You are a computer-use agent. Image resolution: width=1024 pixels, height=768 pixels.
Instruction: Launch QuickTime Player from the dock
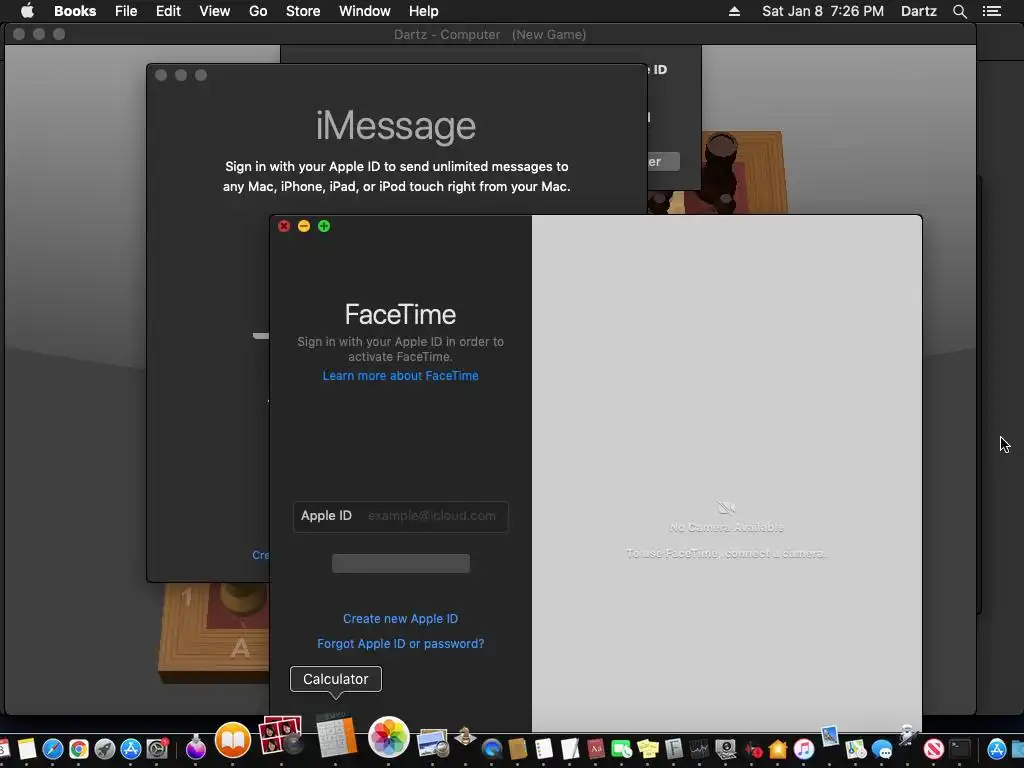[492, 749]
